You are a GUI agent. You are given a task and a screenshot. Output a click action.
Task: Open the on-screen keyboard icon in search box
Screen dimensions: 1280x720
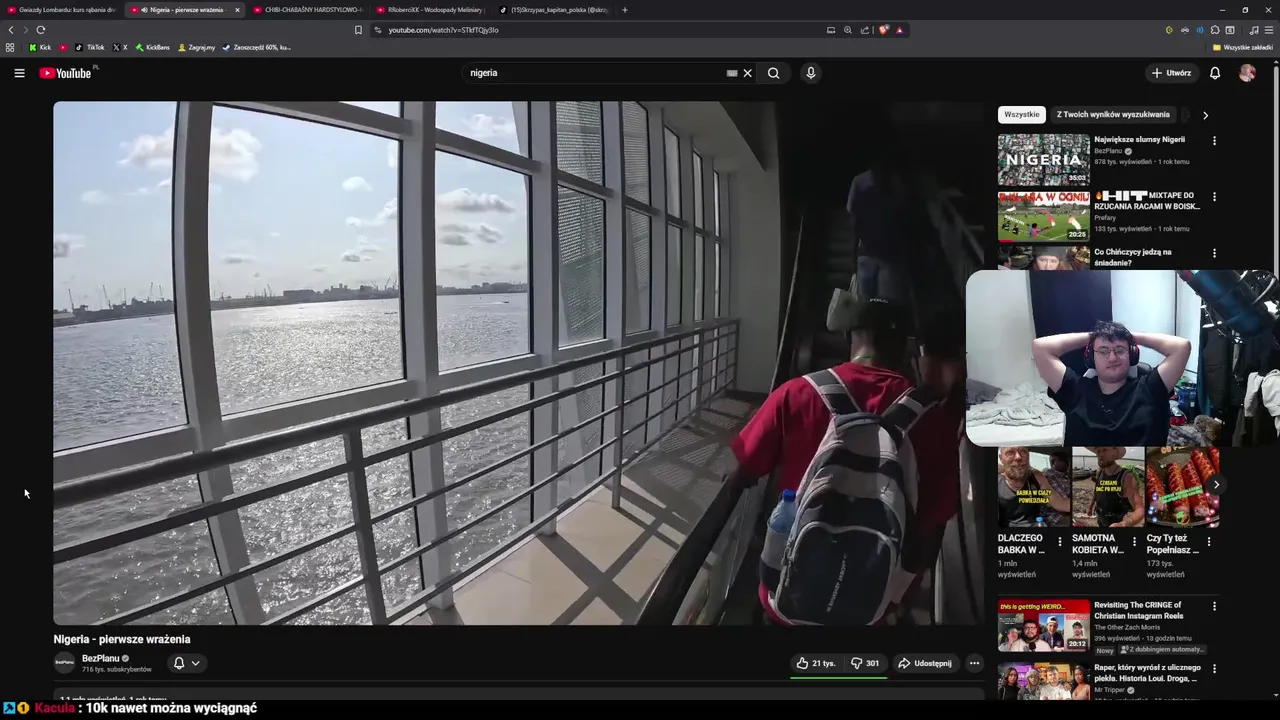732,73
